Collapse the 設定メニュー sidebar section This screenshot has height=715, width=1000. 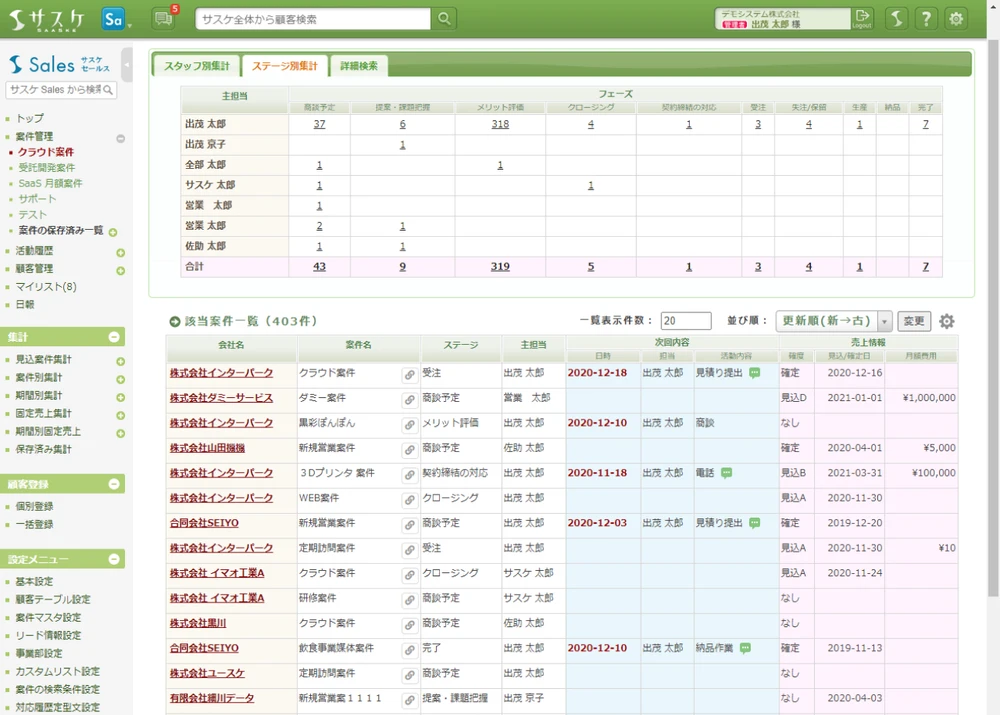tap(114, 559)
